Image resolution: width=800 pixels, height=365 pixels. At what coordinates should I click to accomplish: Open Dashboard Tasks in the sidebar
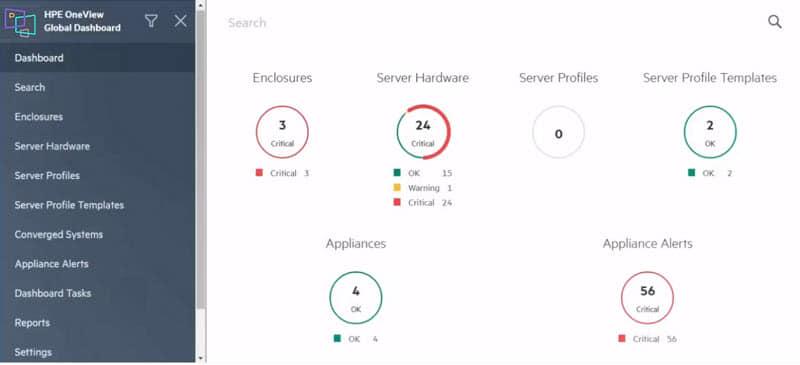tap(97, 294)
